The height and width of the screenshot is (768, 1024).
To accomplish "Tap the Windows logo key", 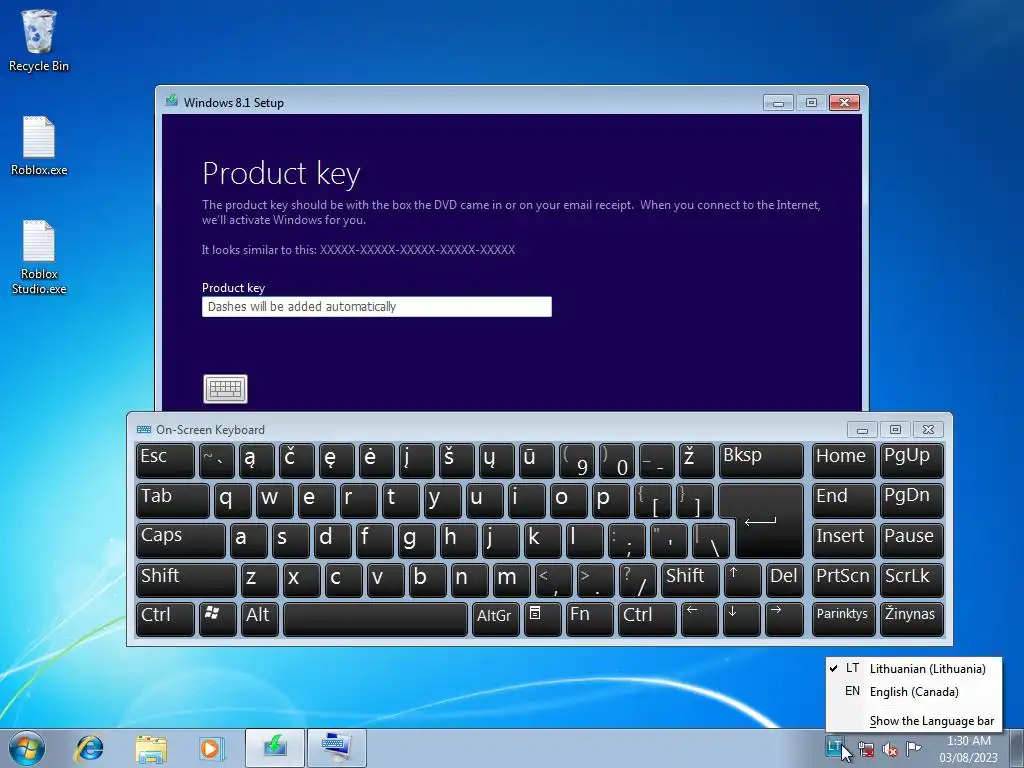I will (217, 619).
